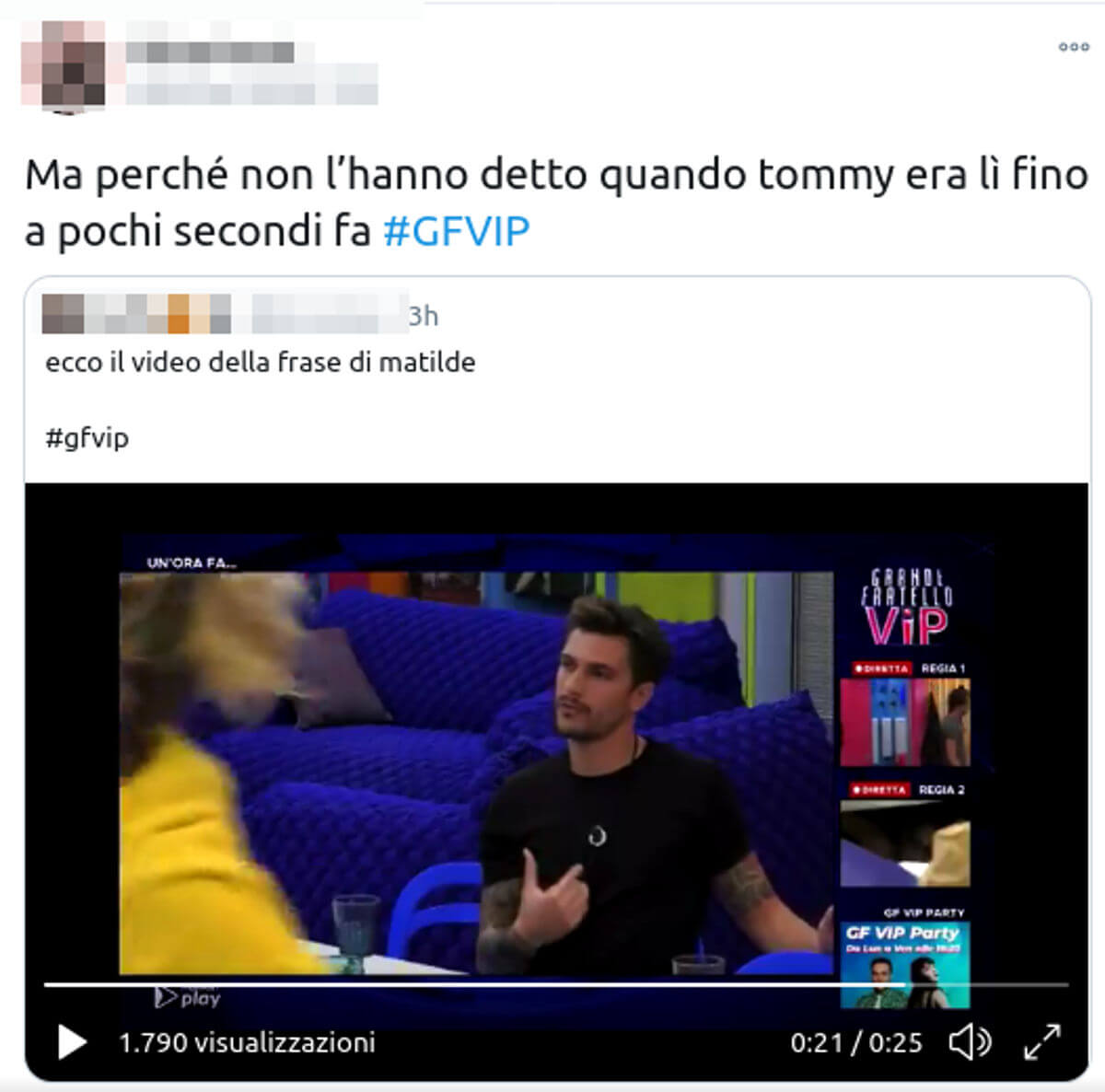Play the embedded video
Image resolution: width=1105 pixels, height=1092 pixels.
(x=71, y=1042)
